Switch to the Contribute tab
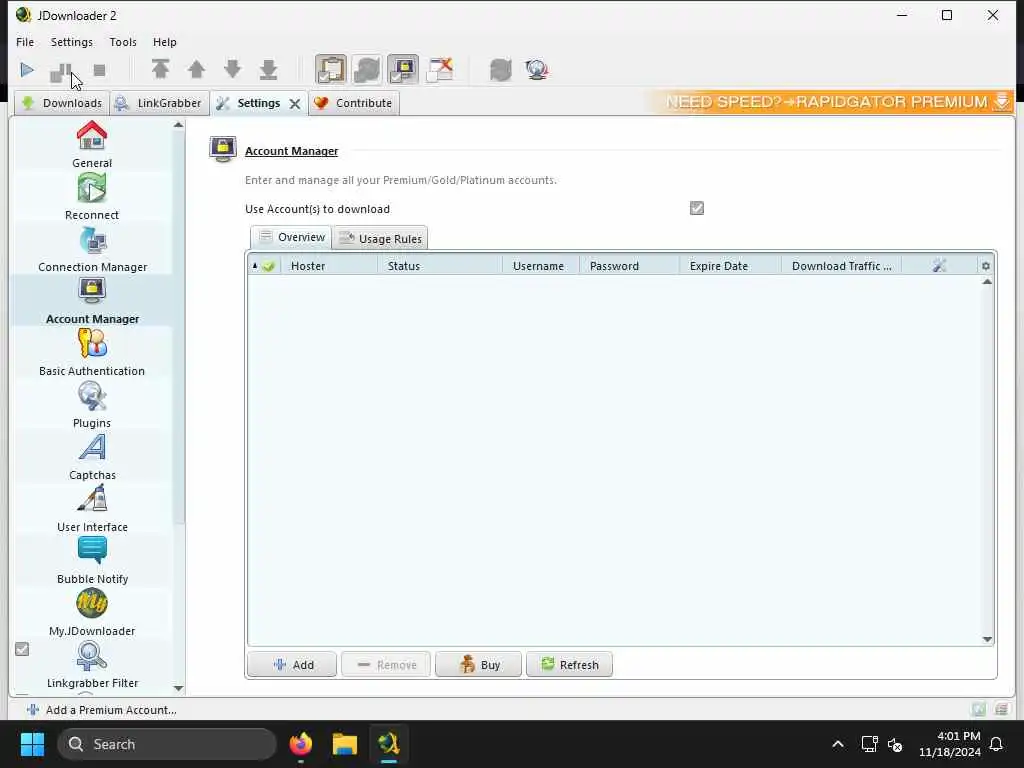Image resolution: width=1024 pixels, height=768 pixels. [x=353, y=103]
